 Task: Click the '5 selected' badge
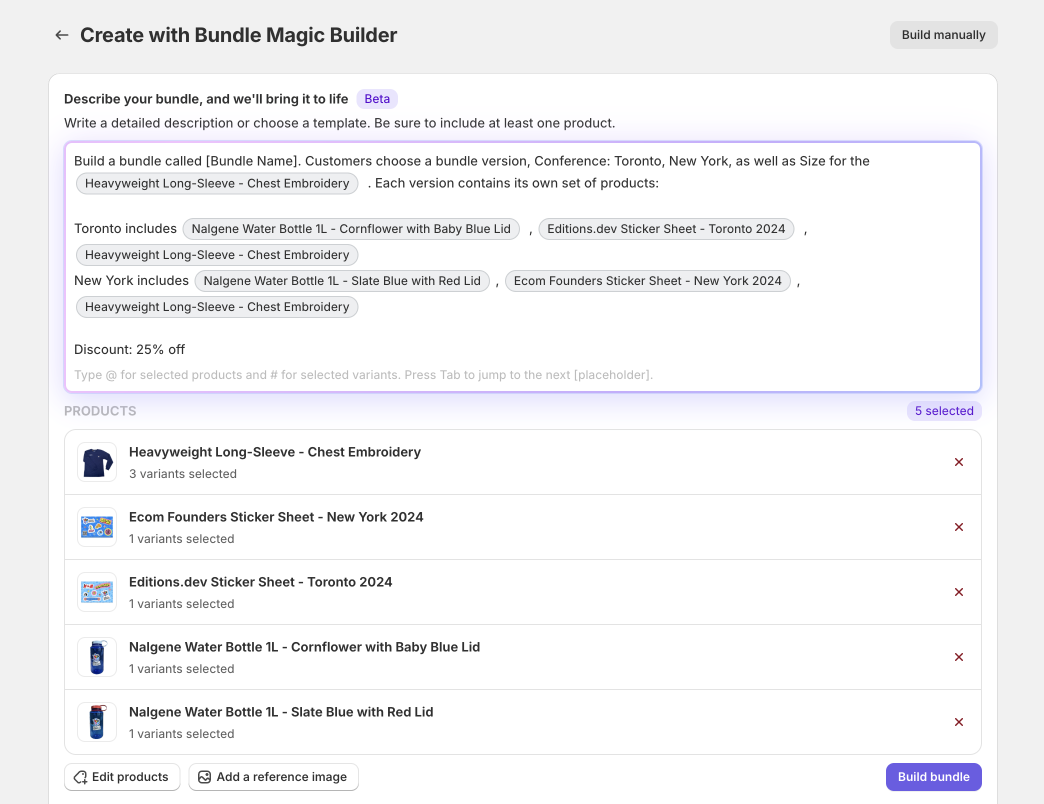pyautogui.click(x=943, y=411)
